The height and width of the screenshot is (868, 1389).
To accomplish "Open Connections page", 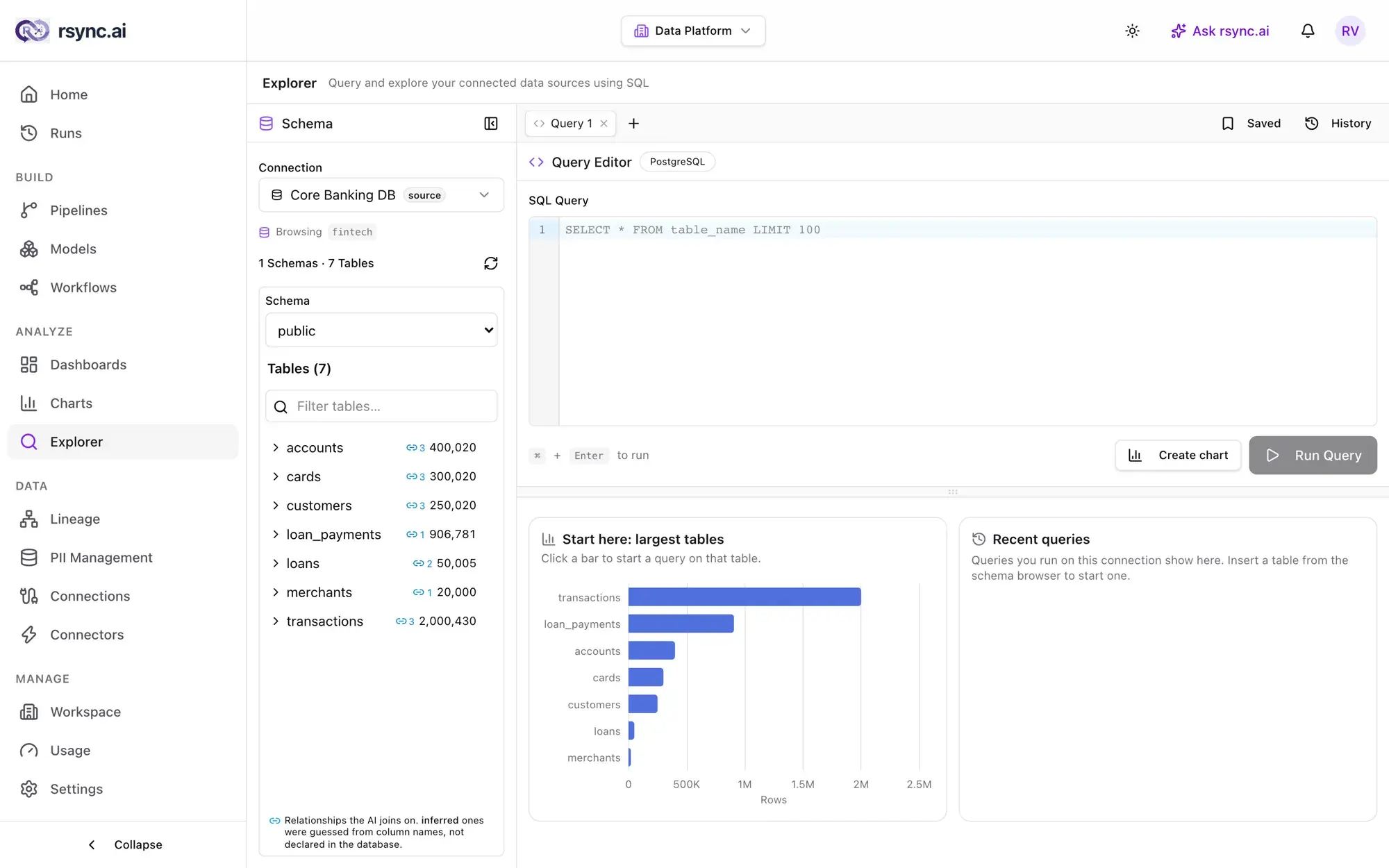I will [x=123, y=596].
